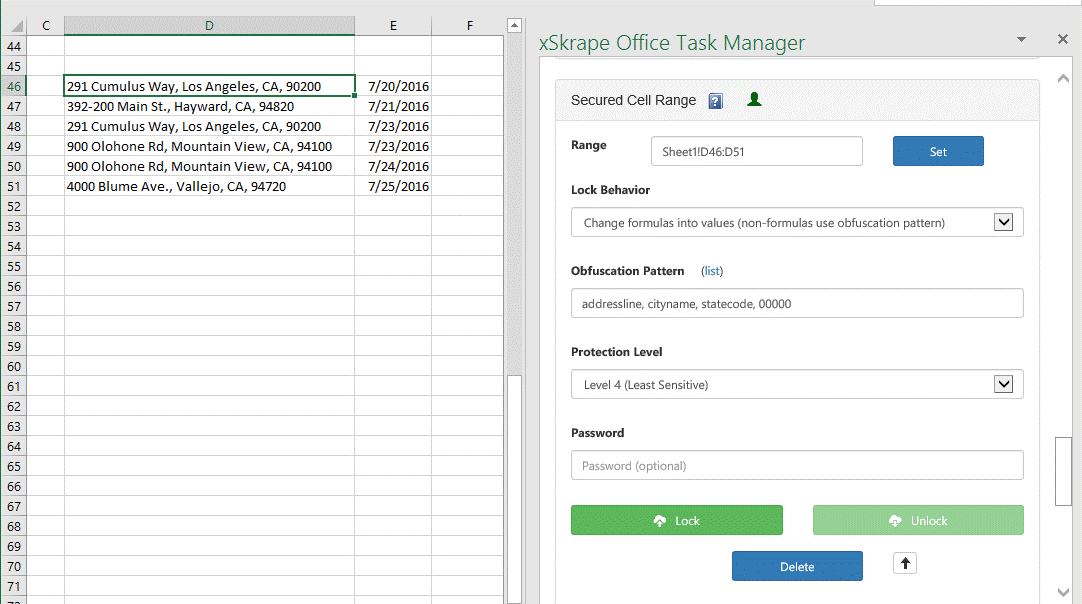Click the green Lock button
The image size is (1082, 604).
click(x=676, y=520)
